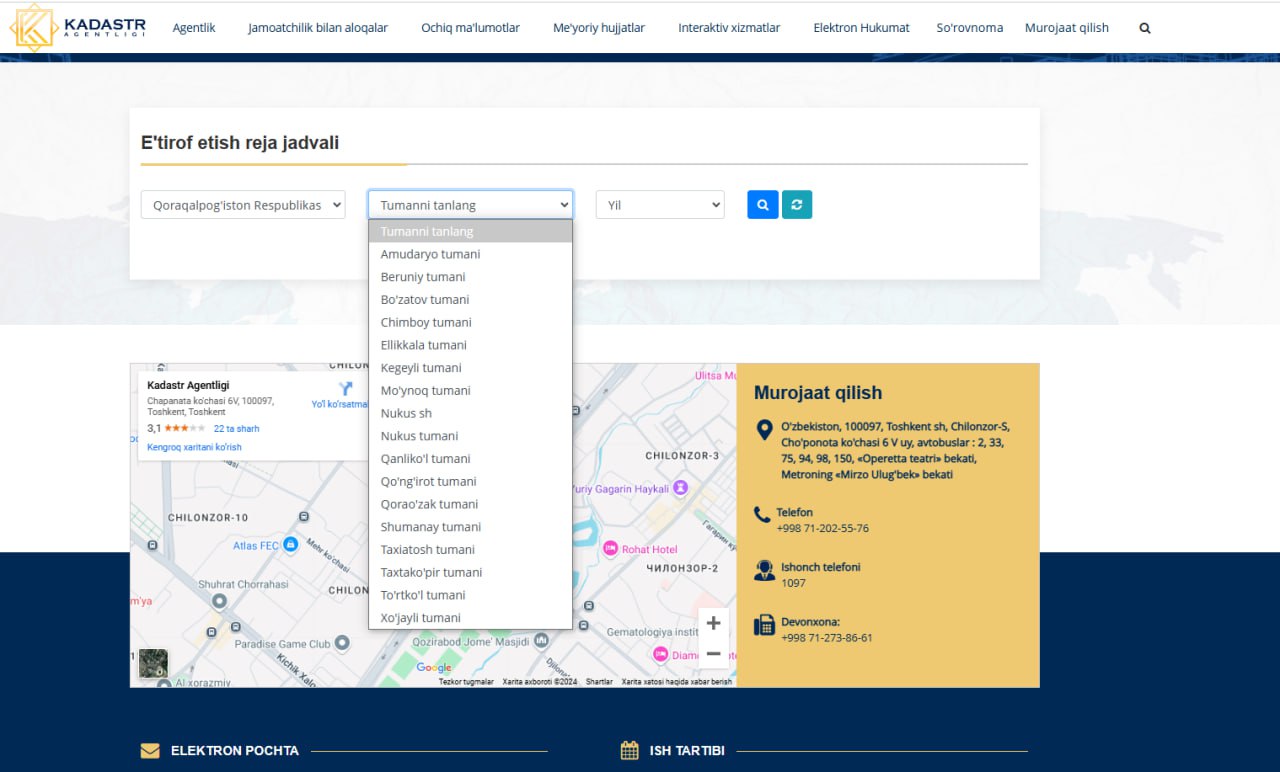Click the directions arrow icon on map card
Image resolution: width=1280 pixels, height=772 pixels.
pyautogui.click(x=346, y=388)
